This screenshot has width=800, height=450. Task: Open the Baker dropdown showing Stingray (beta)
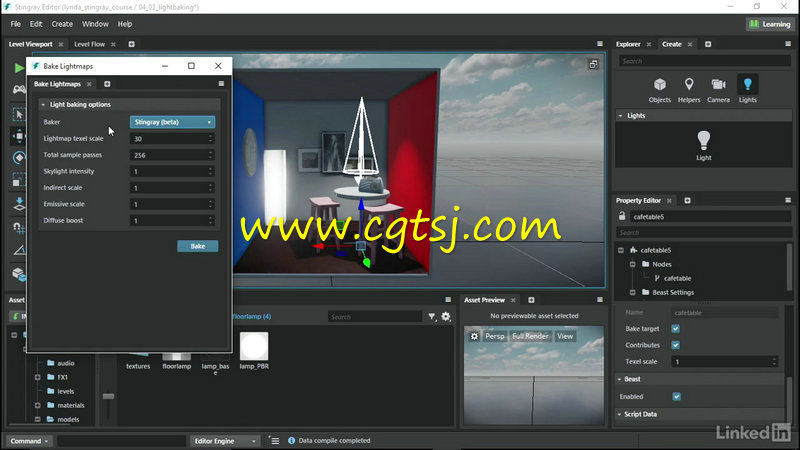click(x=172, y=122)
